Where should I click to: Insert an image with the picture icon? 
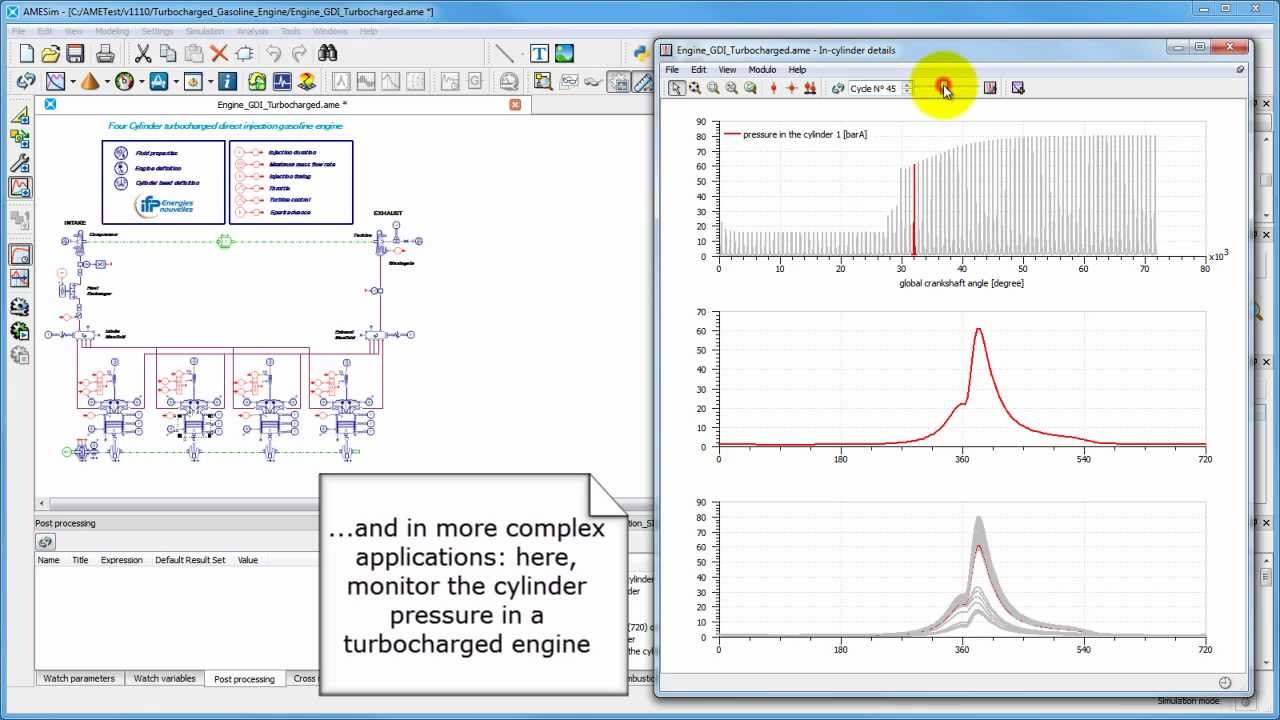(x=564, y=54)
